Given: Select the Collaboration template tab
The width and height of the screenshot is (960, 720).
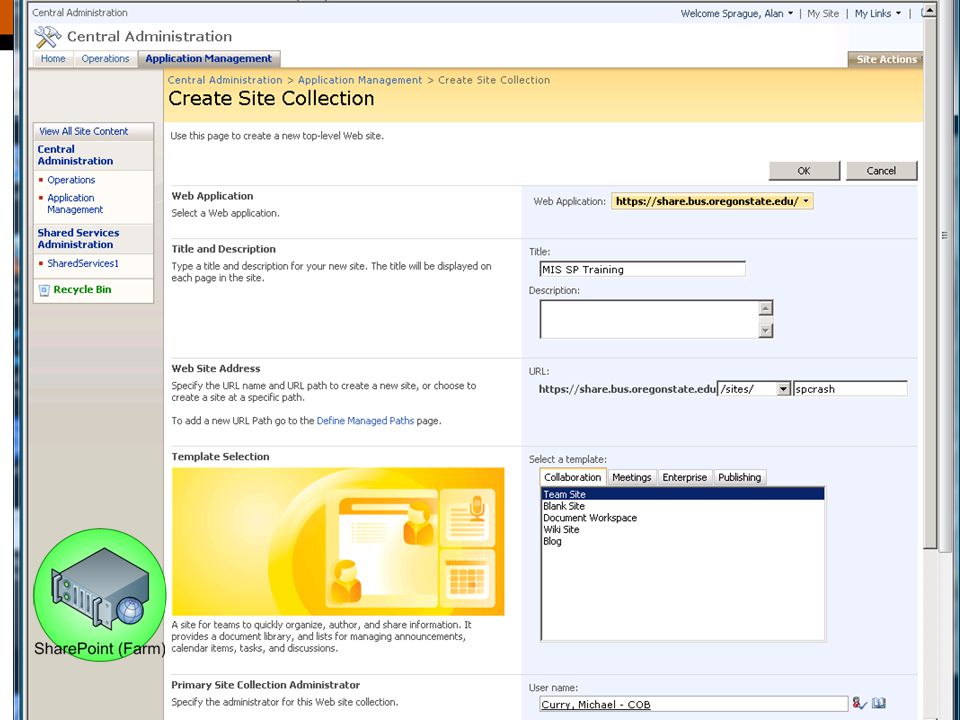Looking at the screenshot, I should tap(572, 477).
